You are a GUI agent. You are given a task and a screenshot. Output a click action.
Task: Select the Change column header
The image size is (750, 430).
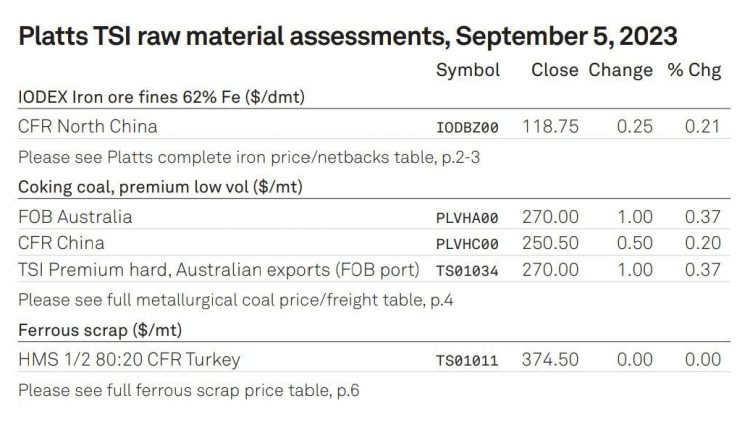620,70
